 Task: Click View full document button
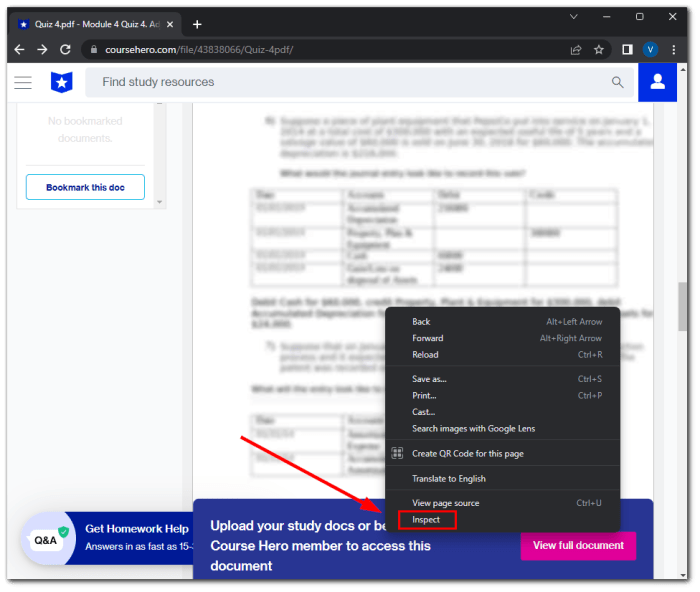(578, 545)
